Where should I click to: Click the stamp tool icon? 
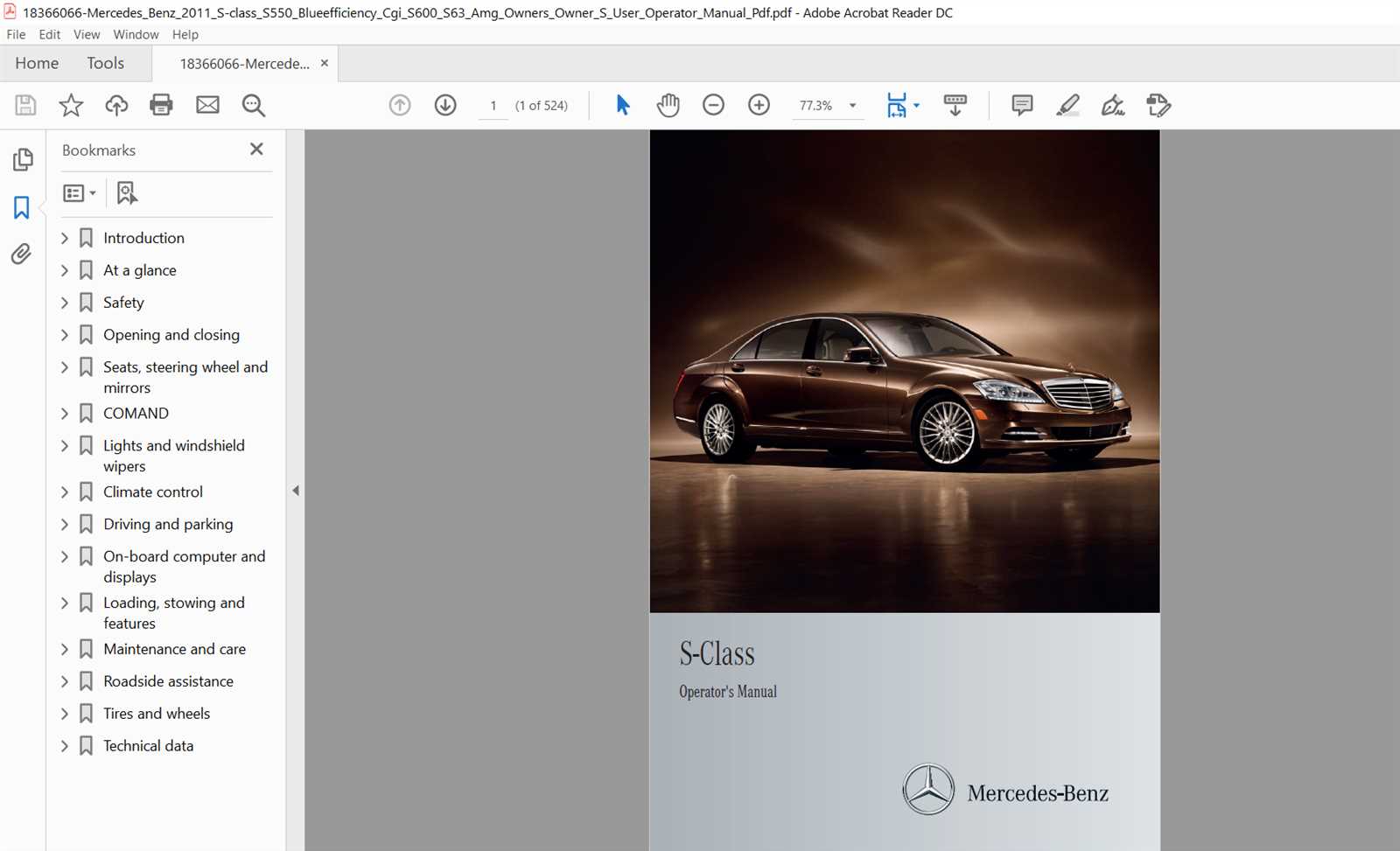(x=1158, y=106)
